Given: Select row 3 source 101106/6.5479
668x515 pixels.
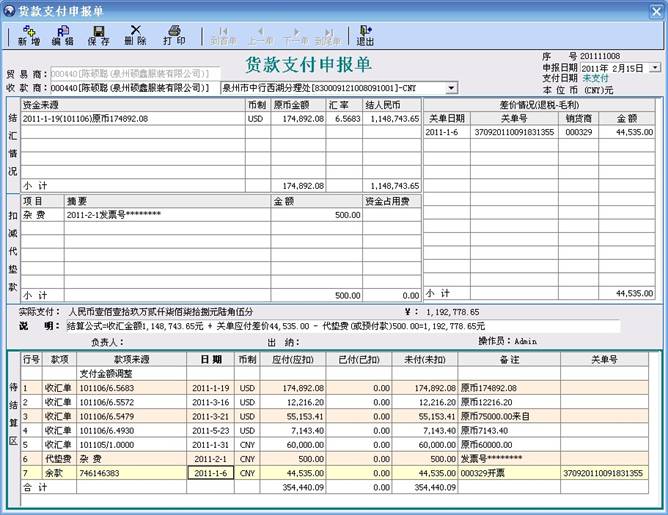Looking at the screenshot, I should pos(131,416).
